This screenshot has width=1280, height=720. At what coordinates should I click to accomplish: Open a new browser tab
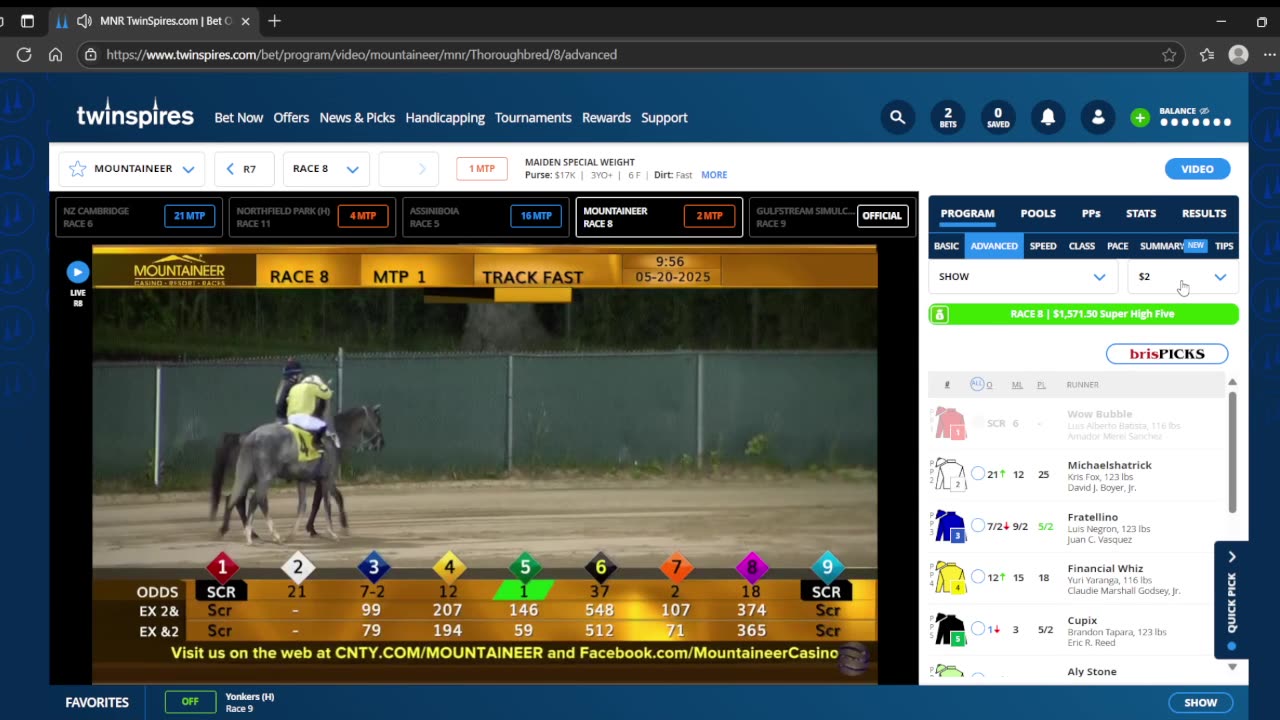(274, 21)
